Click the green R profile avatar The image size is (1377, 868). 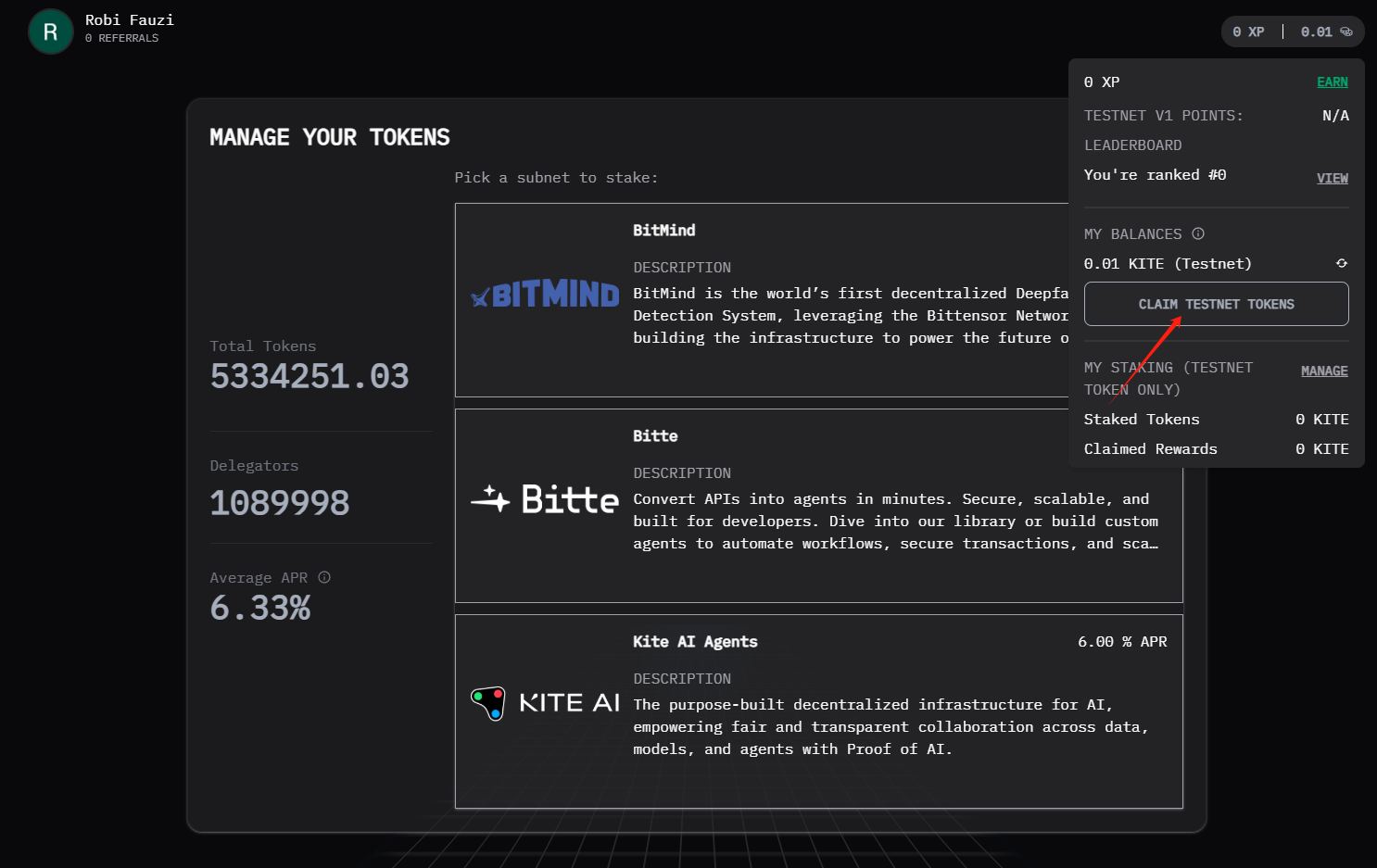[x=51, y=32]
